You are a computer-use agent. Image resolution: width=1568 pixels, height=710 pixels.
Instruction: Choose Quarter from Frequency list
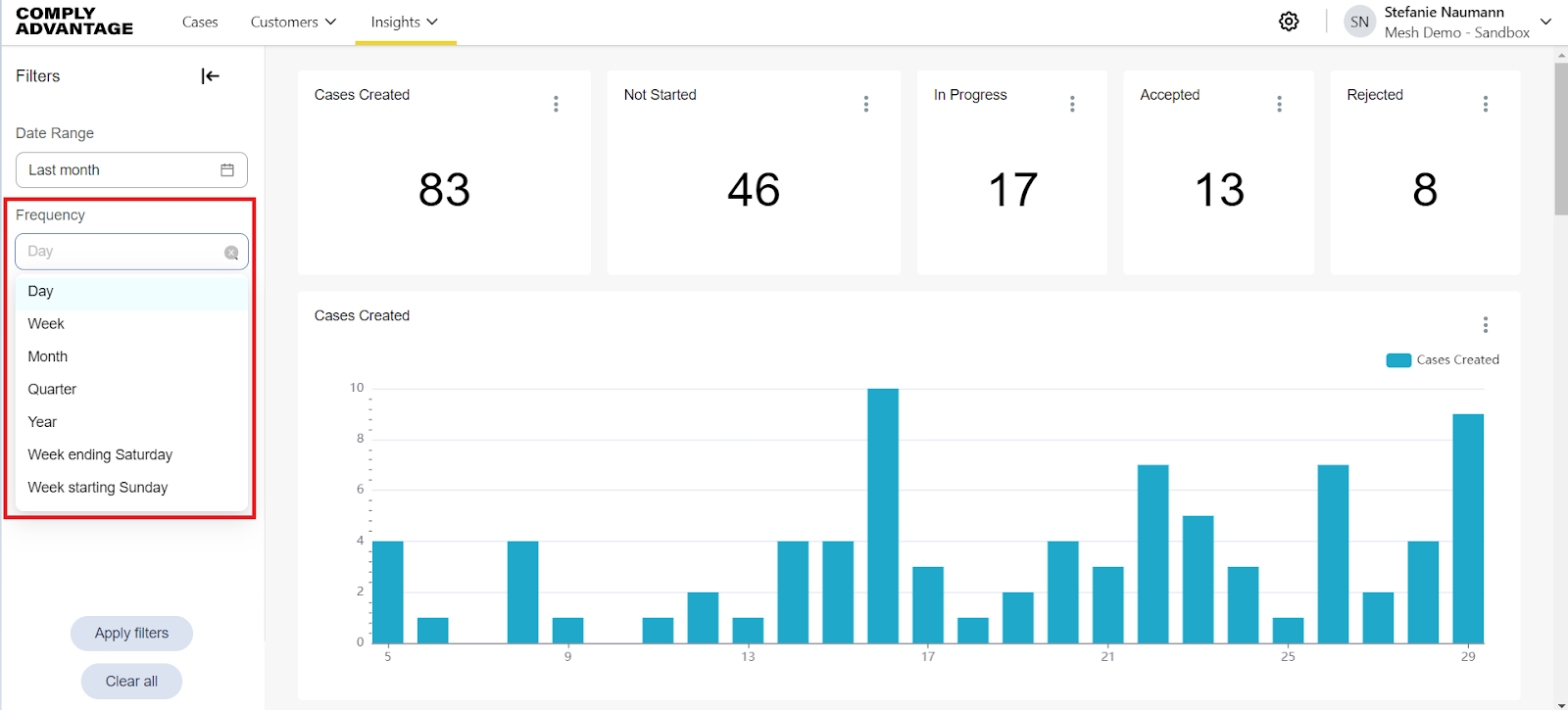coord(132,390)
